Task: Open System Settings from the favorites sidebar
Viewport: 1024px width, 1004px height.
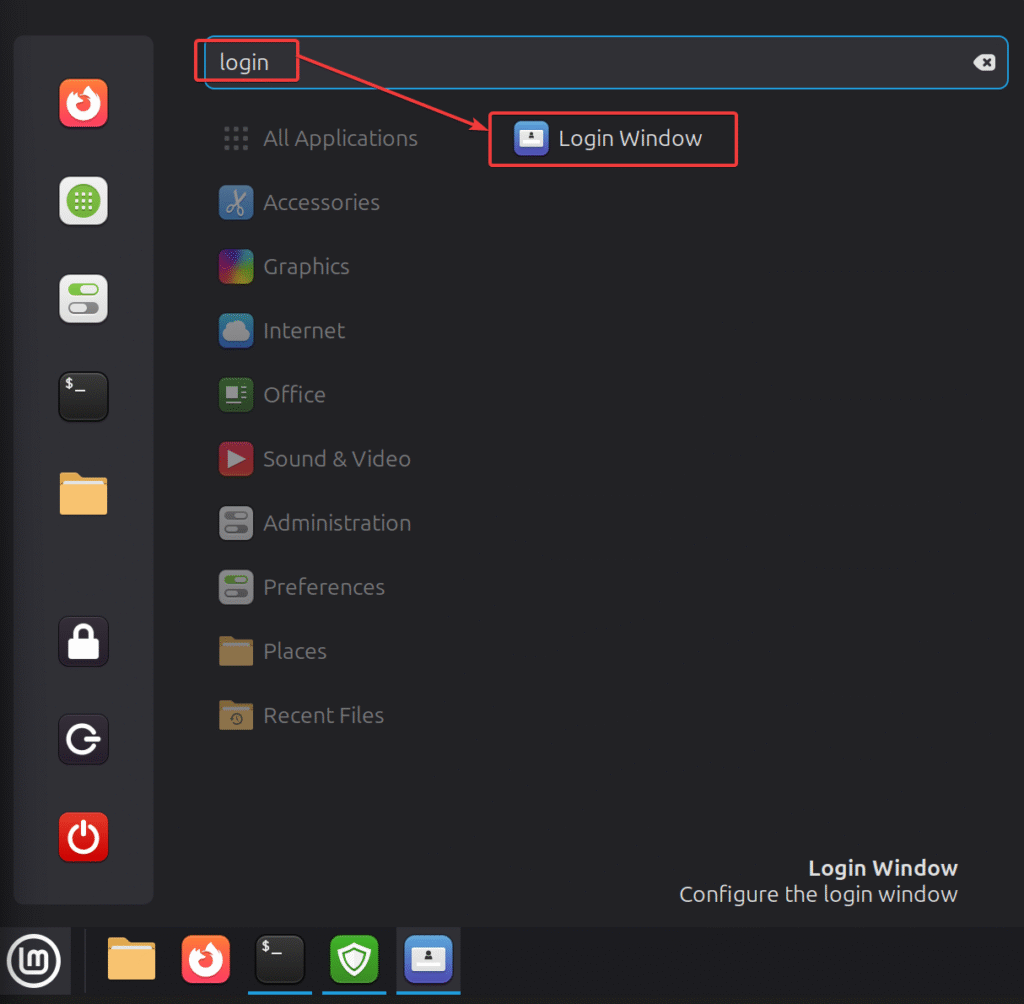Action: click(x=83, y=299)
